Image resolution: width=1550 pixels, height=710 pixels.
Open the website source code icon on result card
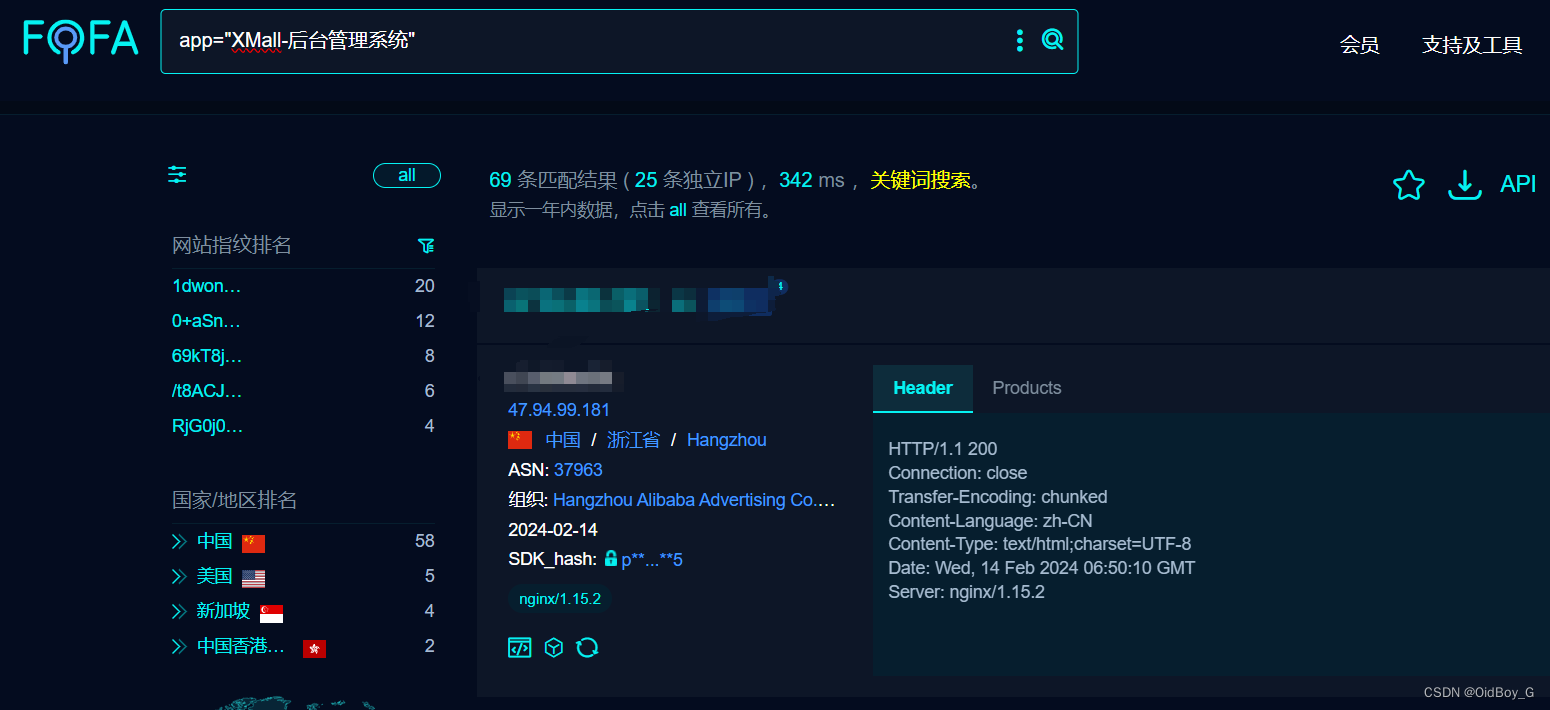click(519, 647)
